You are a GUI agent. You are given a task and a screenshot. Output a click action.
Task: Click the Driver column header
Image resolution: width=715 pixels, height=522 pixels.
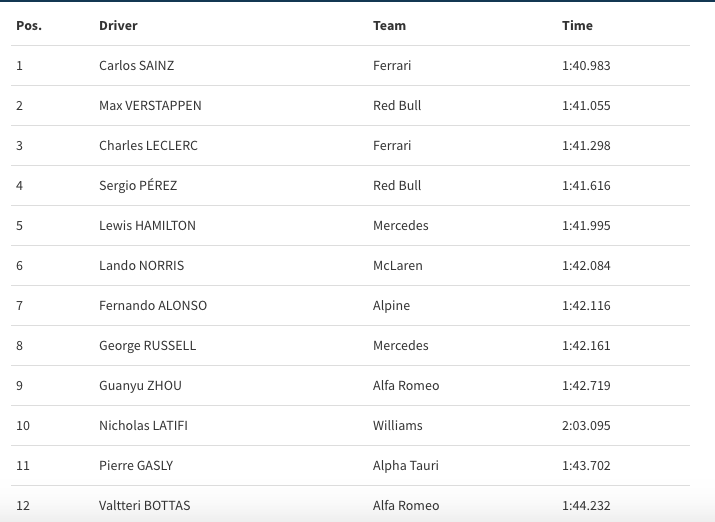click(x=118, y=25)
